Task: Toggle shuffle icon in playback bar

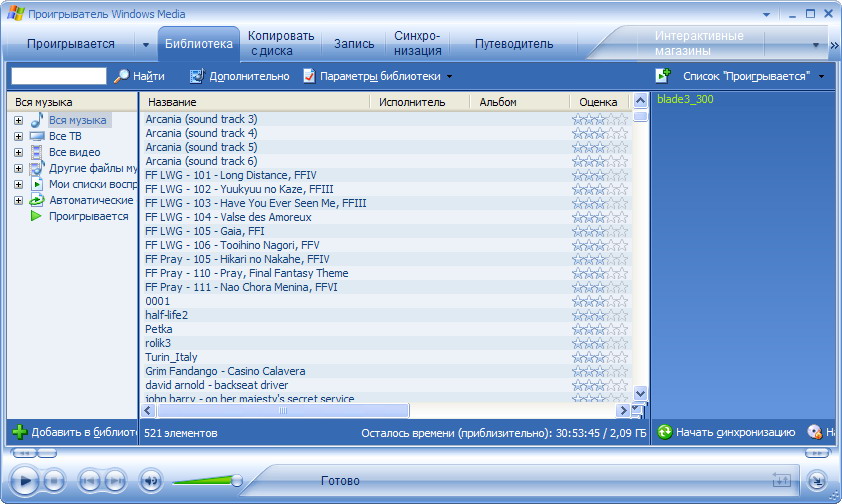Action: [x=781, y=480]
